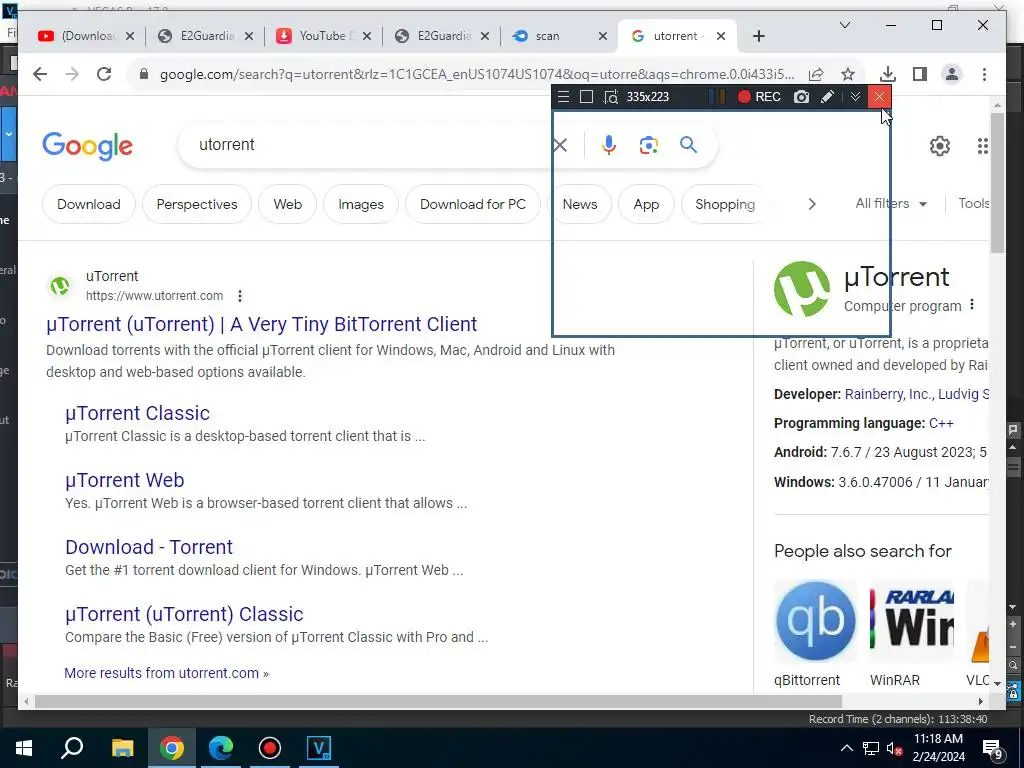The image size is (1024, 768).
Task: Open the Chrome profile avatar
Action: click(952, 74)
